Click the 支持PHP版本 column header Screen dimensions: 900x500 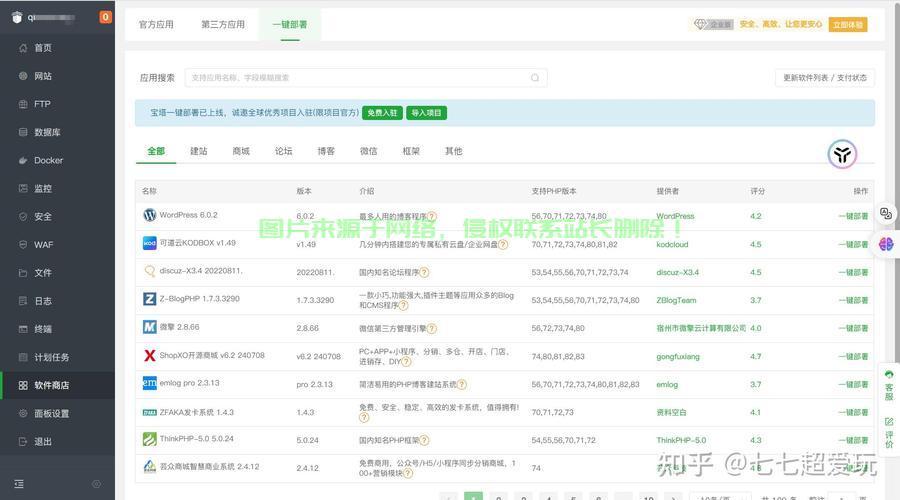pyautogui.click(x=554, y=191)
